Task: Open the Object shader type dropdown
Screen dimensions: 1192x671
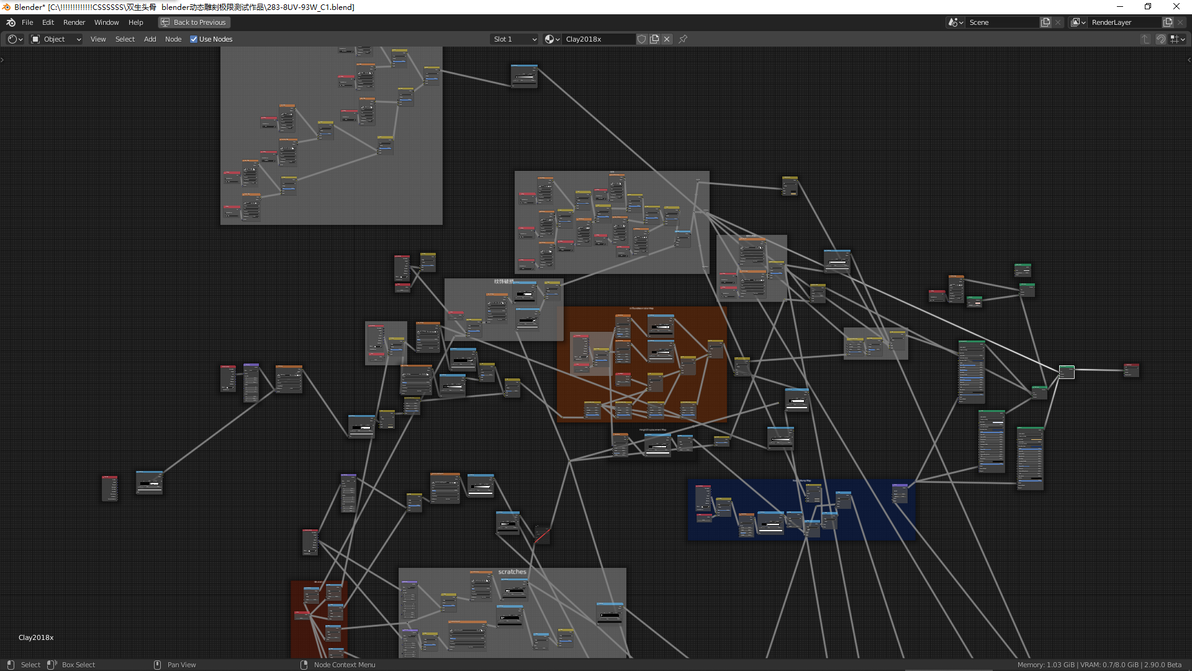Action: (56, 40)
